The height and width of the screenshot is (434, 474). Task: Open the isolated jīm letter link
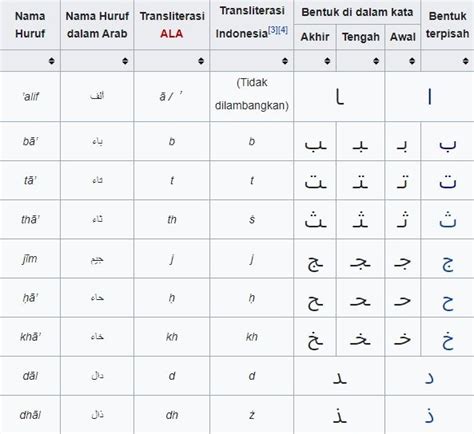tap(448, 264)
